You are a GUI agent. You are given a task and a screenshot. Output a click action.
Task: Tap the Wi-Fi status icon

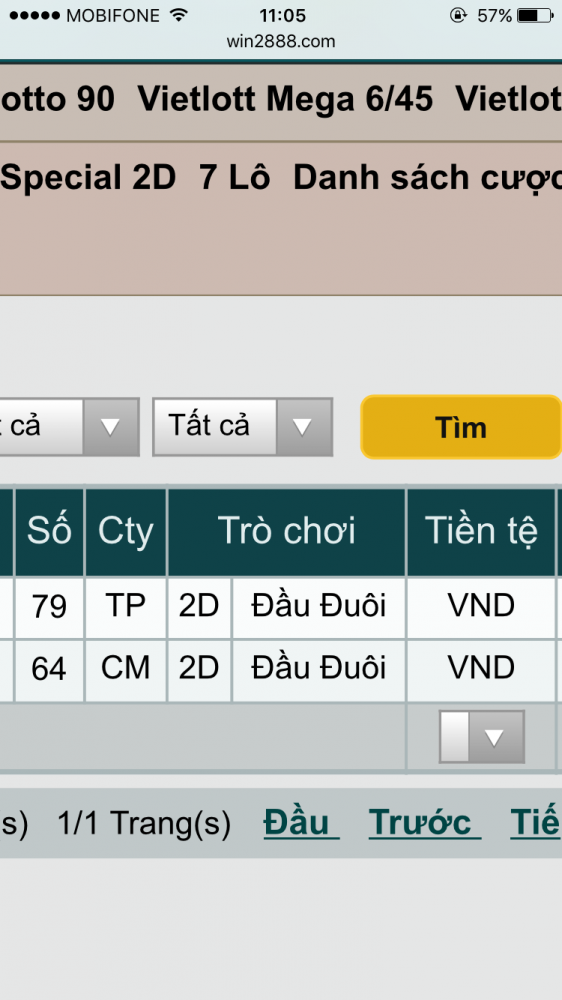click(x=179, y=15)
